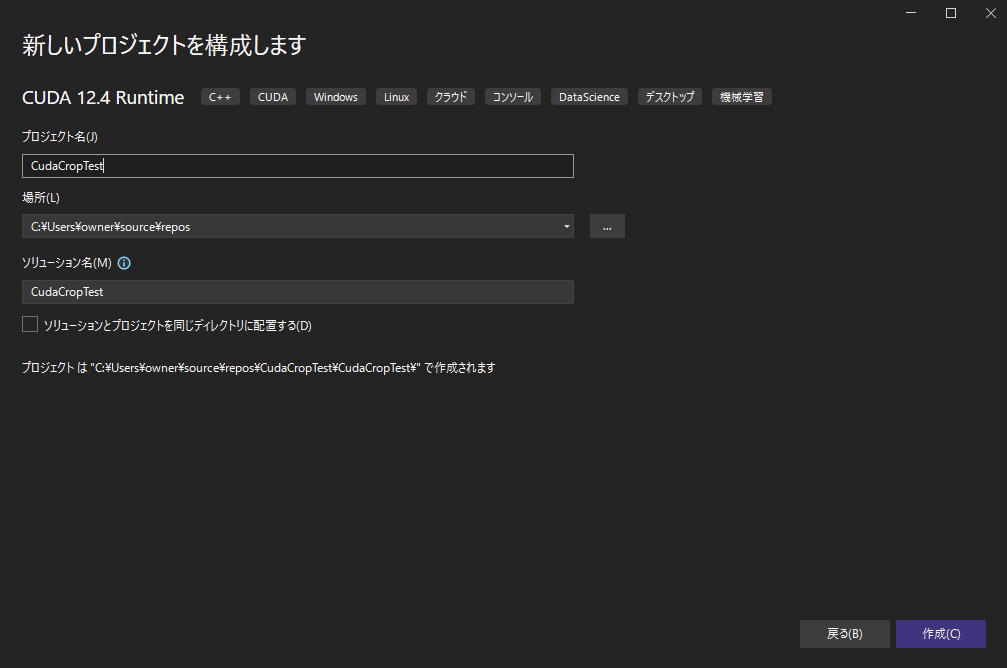The width and height of the screenshot is (1007, 668).
Task: Click the location combo box path text
Action: click(110, 227)
